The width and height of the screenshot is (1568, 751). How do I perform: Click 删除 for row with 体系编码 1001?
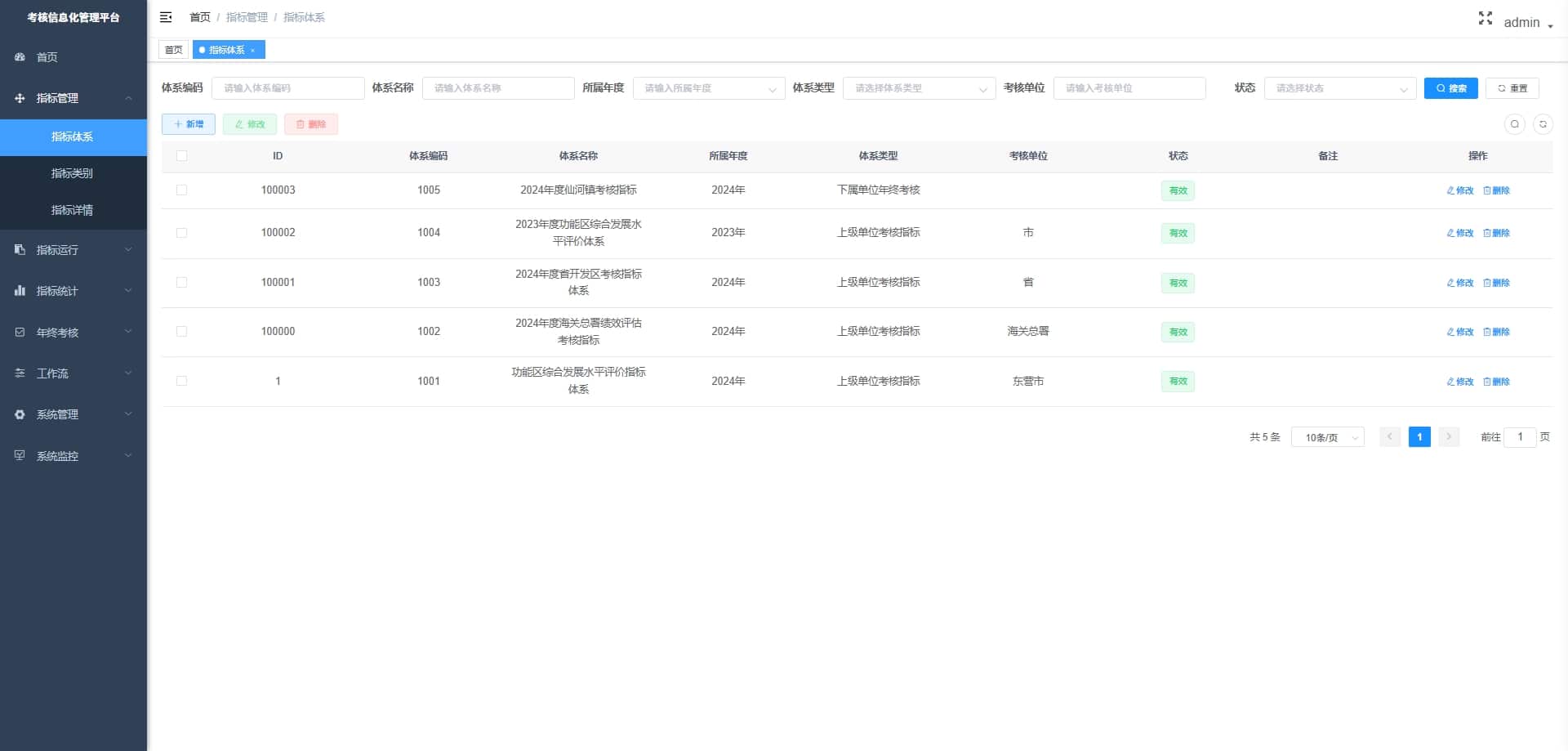coord(1496,382)
